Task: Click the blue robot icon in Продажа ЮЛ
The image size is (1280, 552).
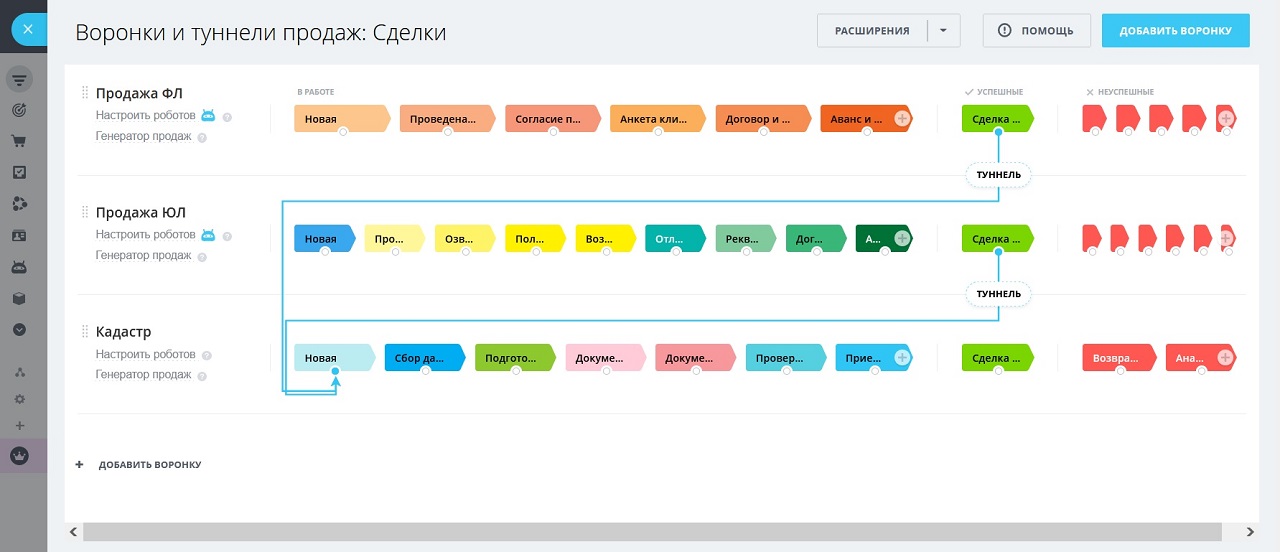Action: coord(208,234)
